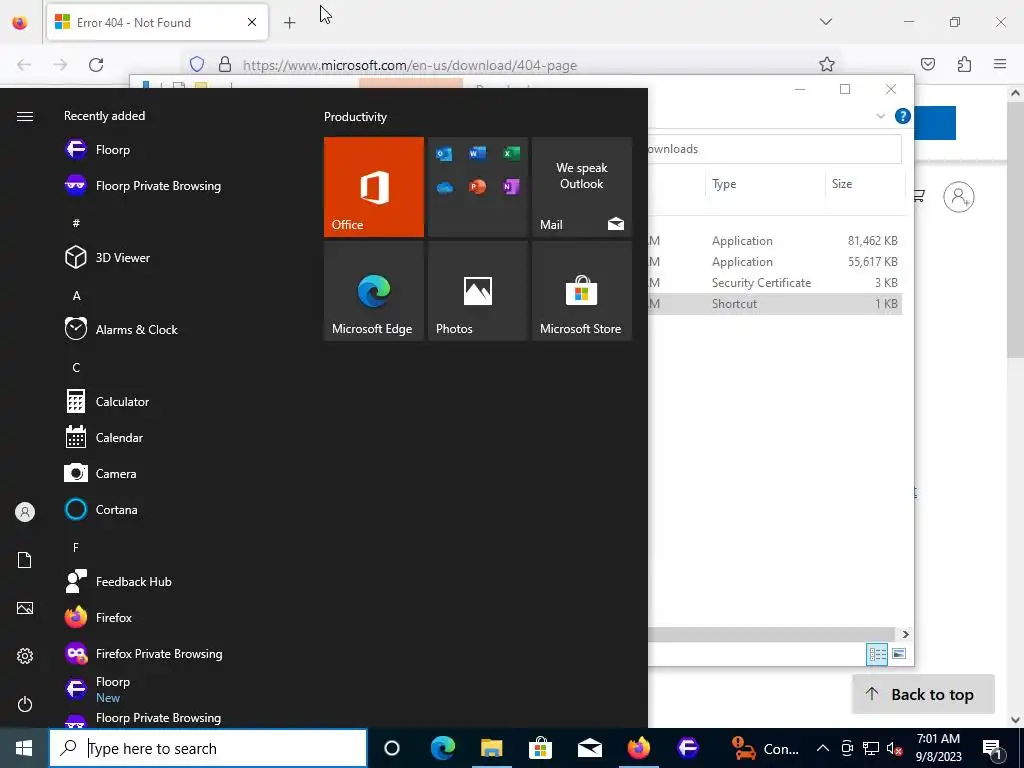Open the Photos tile
Image resolution: width=1024 pixels, height=768 pixels.
coord(478,291)
